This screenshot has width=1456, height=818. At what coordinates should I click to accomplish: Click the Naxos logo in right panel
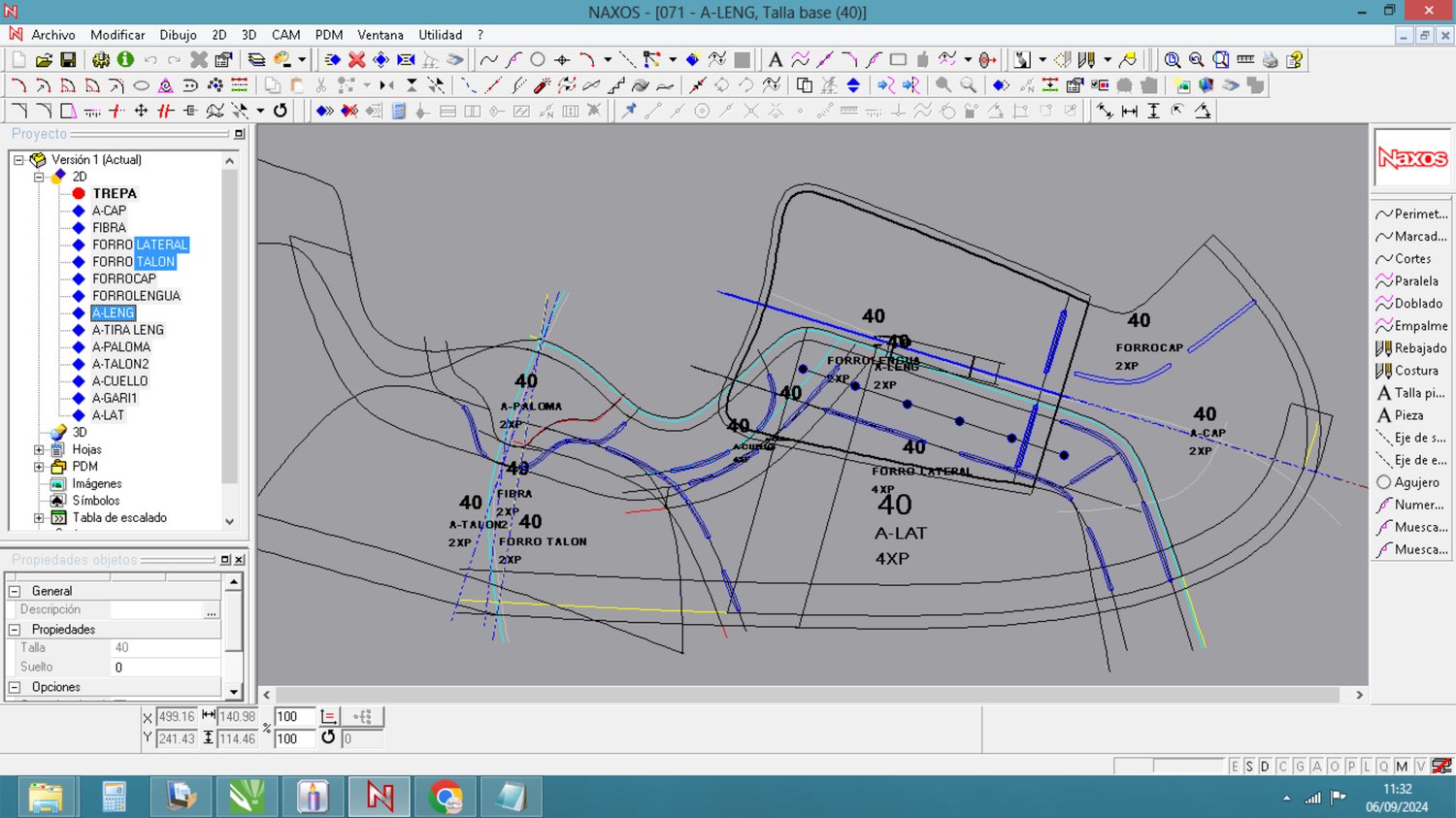[x=1412, y=157]
